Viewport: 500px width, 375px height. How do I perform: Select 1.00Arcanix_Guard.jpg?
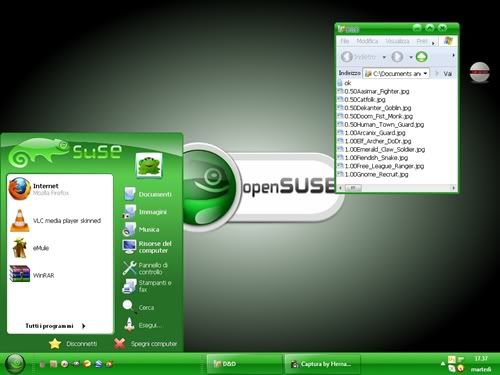[371, 133]
